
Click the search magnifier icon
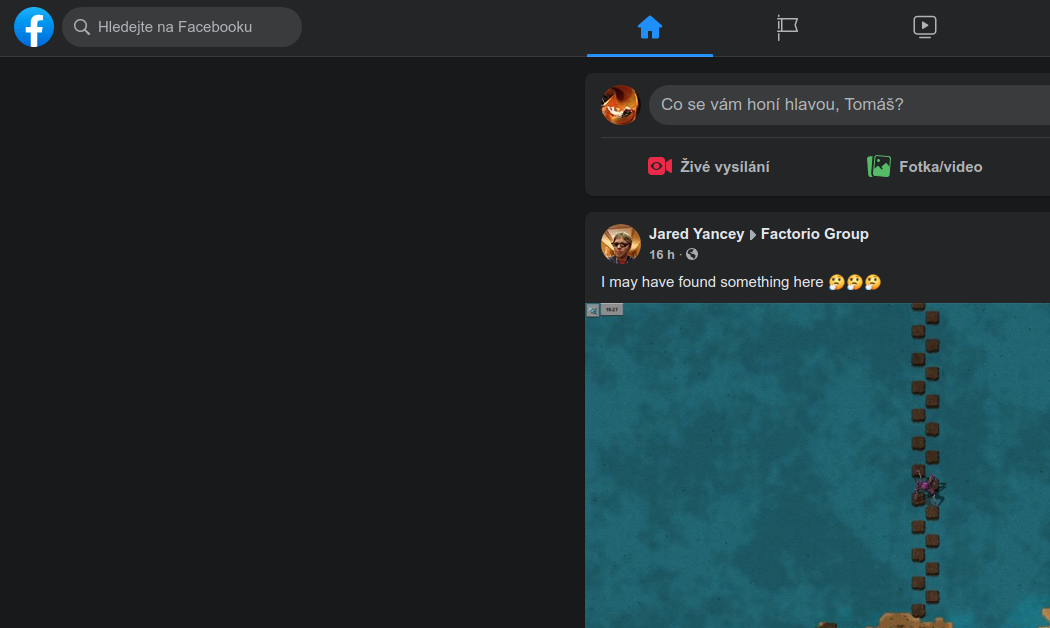[x=82, y=27]
